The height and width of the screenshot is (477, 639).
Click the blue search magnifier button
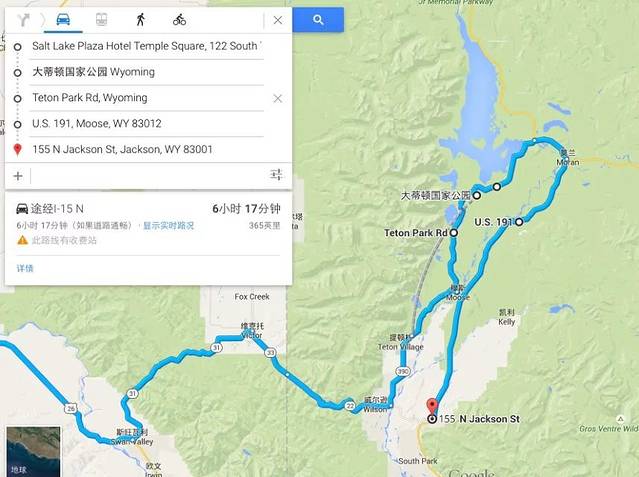click(x=318, y=20)
